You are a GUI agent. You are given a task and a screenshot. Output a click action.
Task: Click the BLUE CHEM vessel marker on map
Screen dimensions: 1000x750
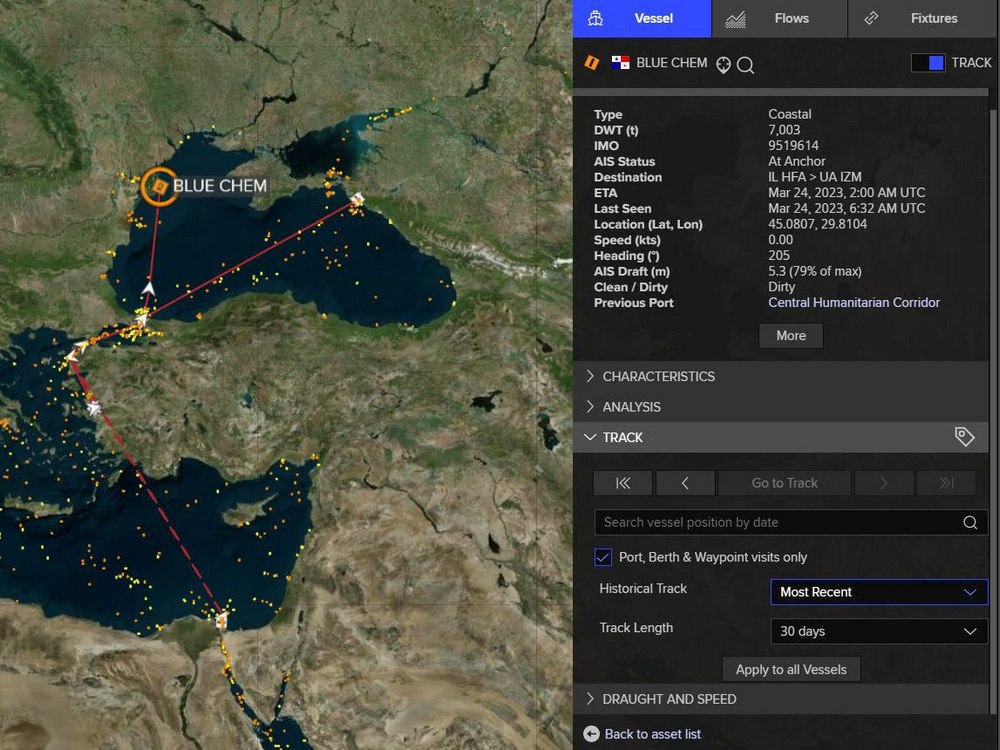click(155, 186)
